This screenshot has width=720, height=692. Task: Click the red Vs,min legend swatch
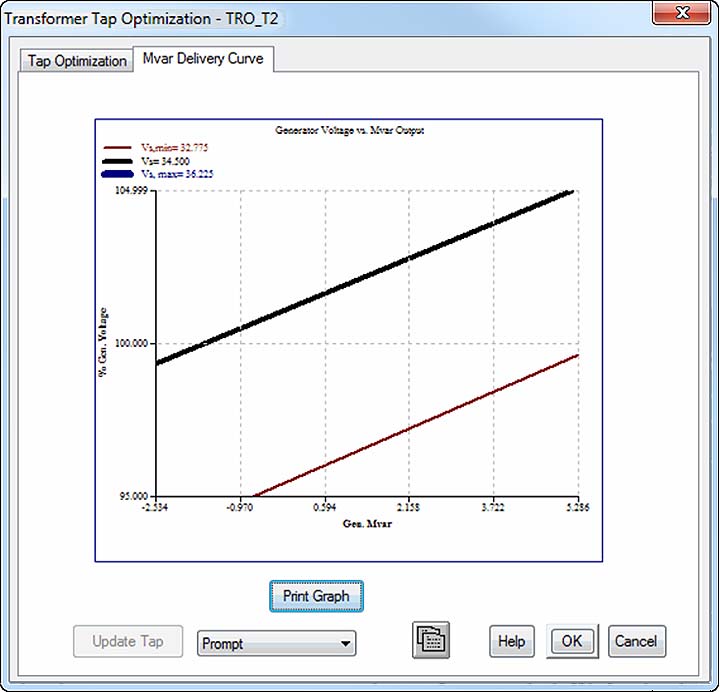pos(119,146)
